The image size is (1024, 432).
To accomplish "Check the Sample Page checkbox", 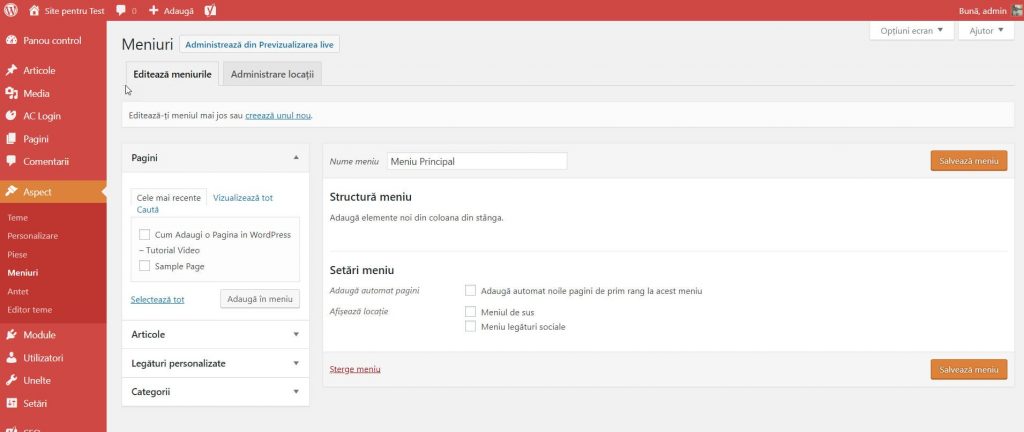I will 145,266.
